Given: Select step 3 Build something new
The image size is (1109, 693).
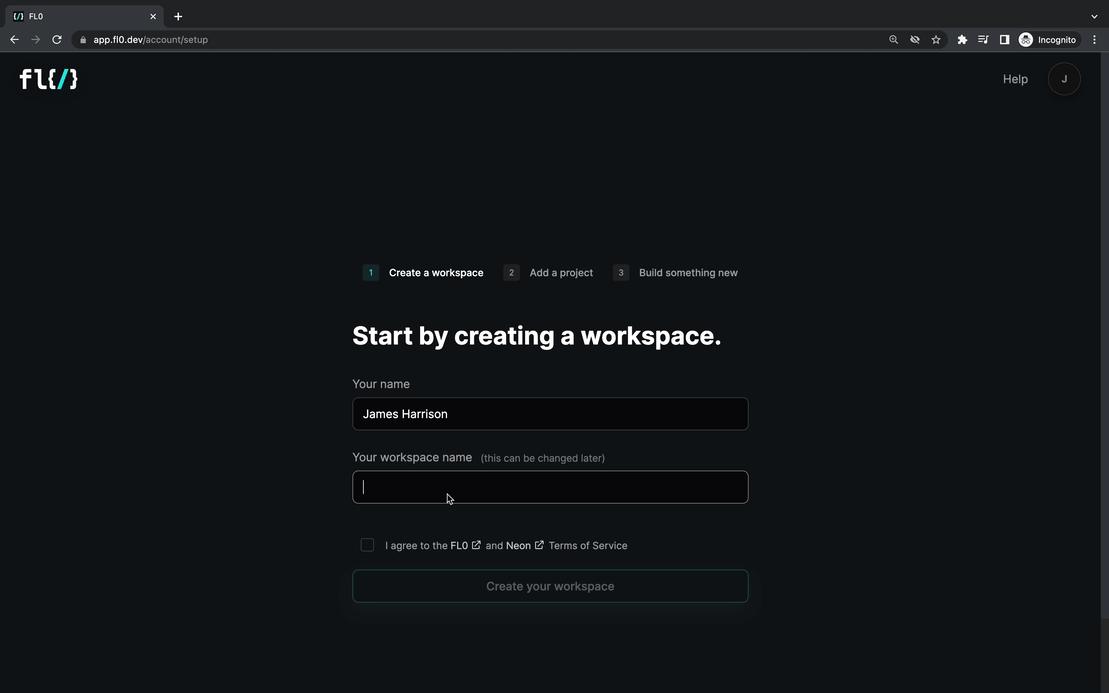Looking at the screenshot, I should [675, 272].
